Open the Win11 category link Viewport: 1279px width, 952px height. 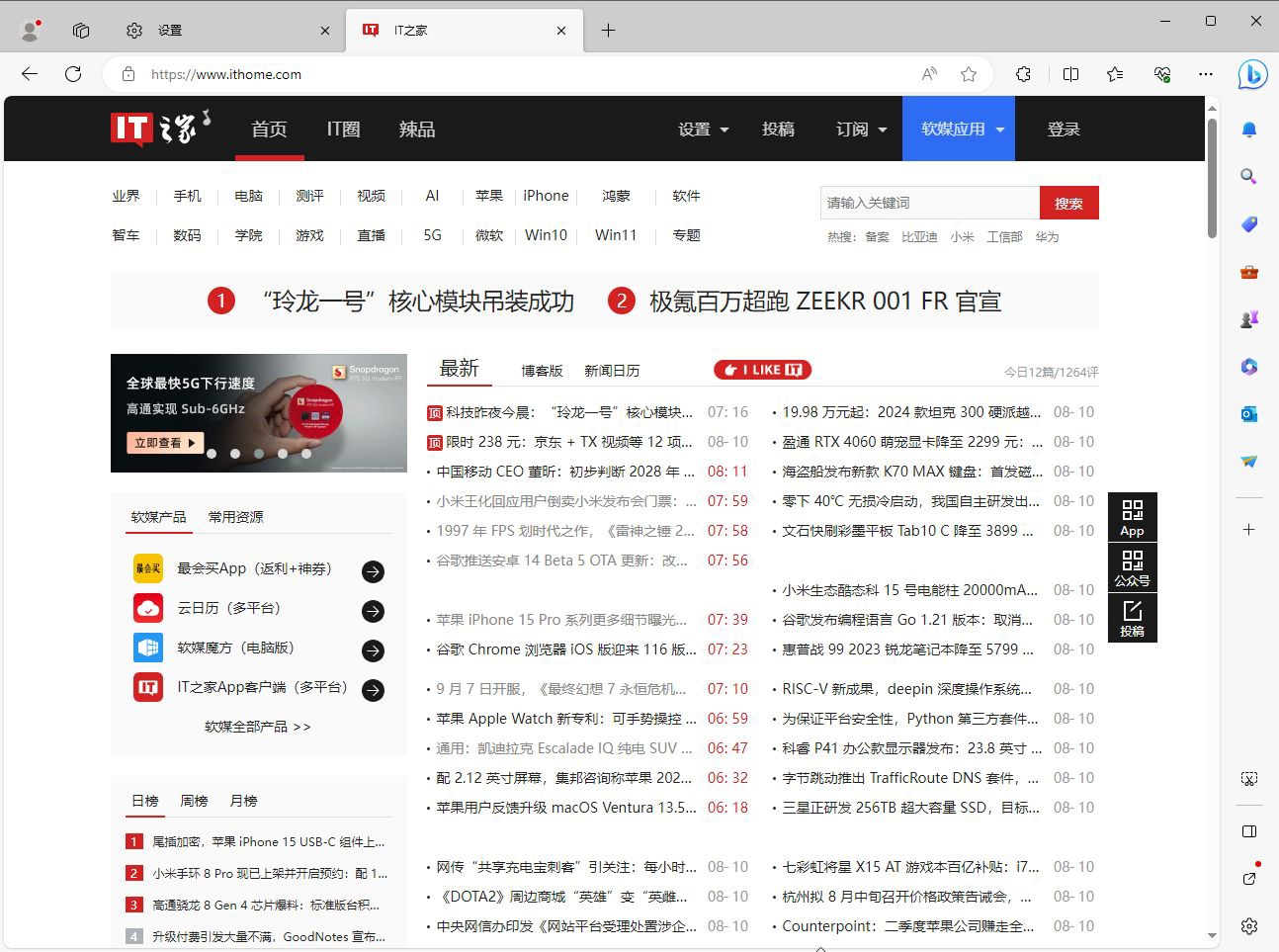[x=616, y=235]
